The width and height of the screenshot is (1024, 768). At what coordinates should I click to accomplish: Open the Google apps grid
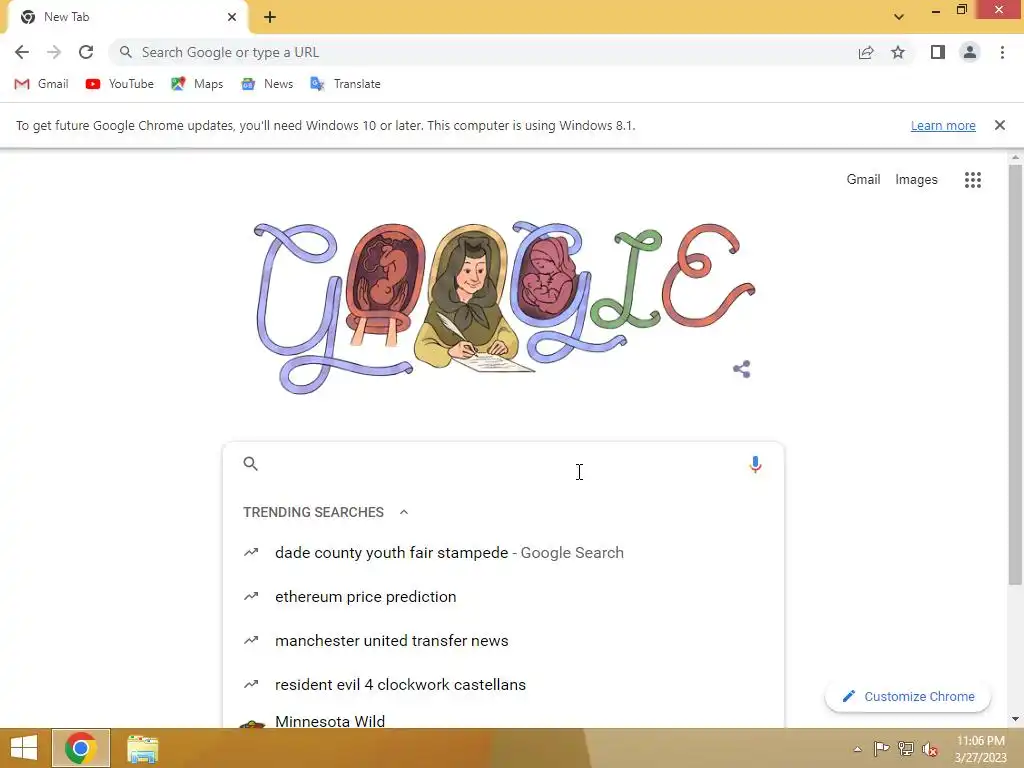point(972,180)
